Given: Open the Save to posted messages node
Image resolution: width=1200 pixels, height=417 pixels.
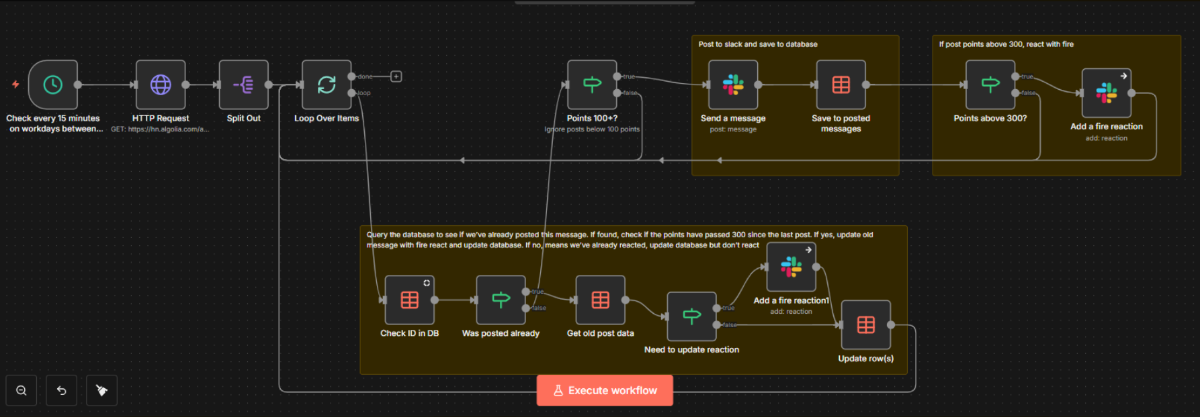Looking at the screenshot, I should pos(840,85).
